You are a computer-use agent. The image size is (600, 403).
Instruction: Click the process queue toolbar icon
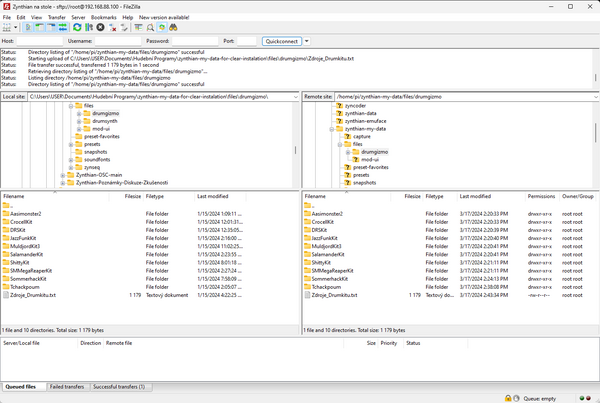tap(89, 27)
